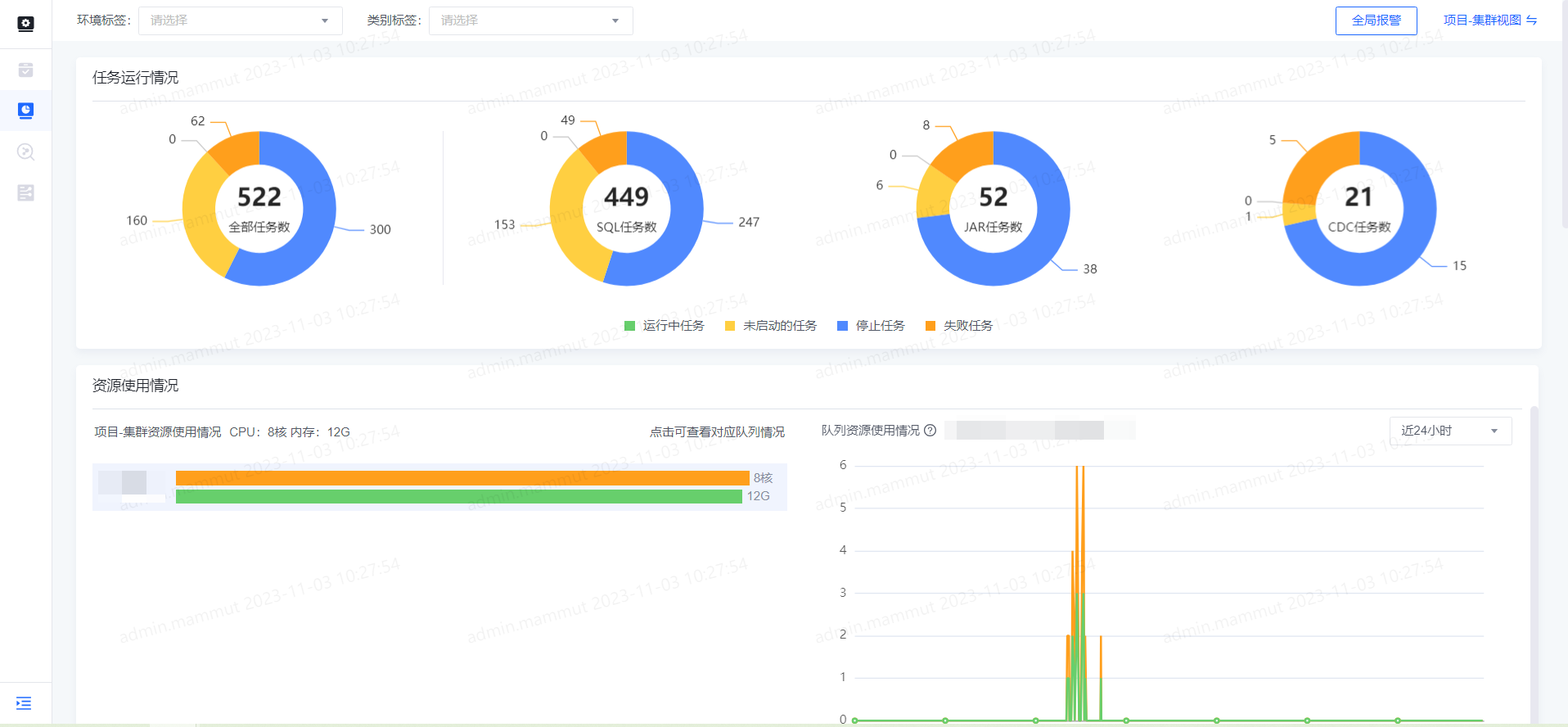Click the 项目-集群资源使用情况 label
1568x727 pixels.
tap(158, 432)
